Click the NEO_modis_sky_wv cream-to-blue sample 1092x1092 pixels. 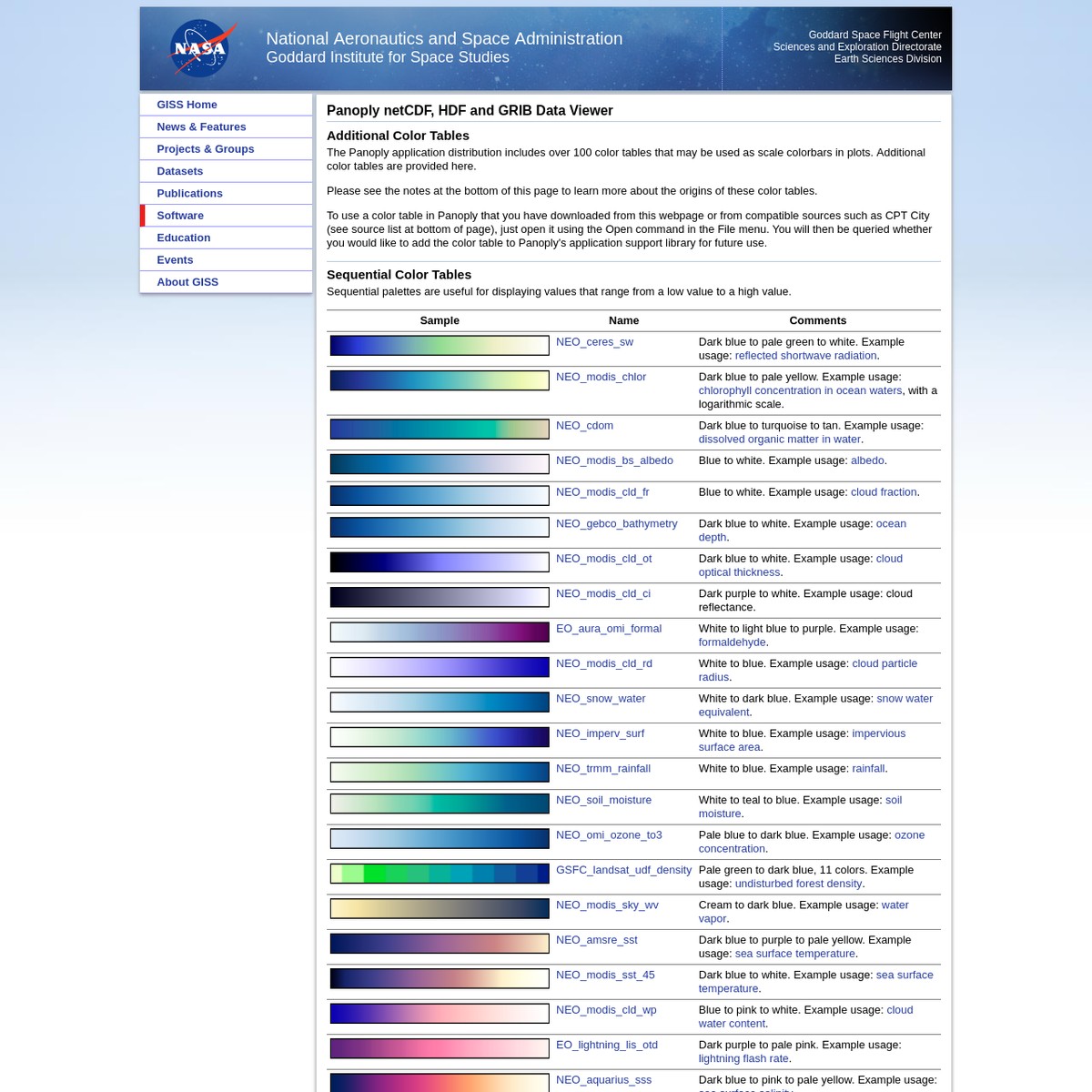tap(440, 909)
